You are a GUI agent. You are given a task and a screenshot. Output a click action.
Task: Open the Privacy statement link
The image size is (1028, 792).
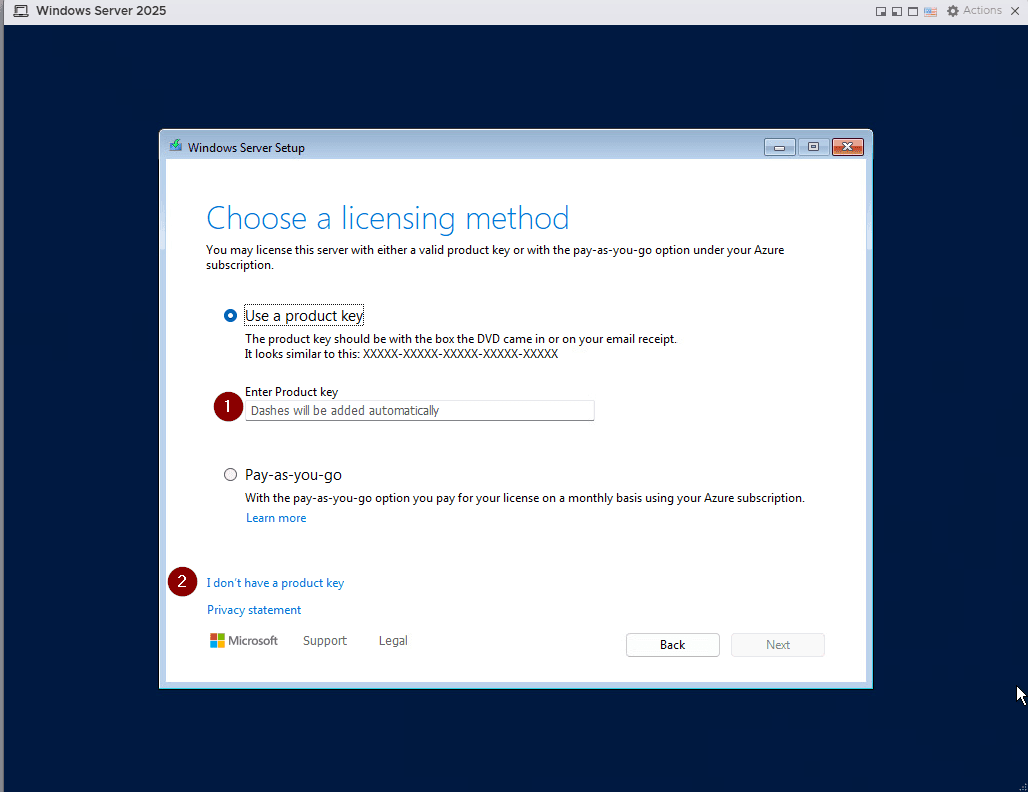(254, 610)
